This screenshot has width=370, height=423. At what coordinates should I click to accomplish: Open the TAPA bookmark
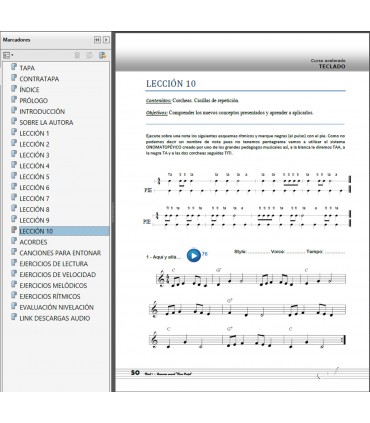pyautogui.click(x=27, y=68)
